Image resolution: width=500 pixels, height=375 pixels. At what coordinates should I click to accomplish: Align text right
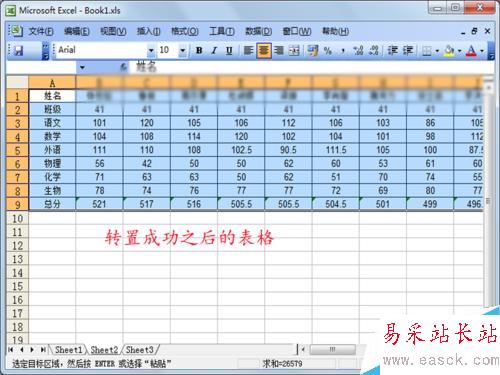pos(279,51)
